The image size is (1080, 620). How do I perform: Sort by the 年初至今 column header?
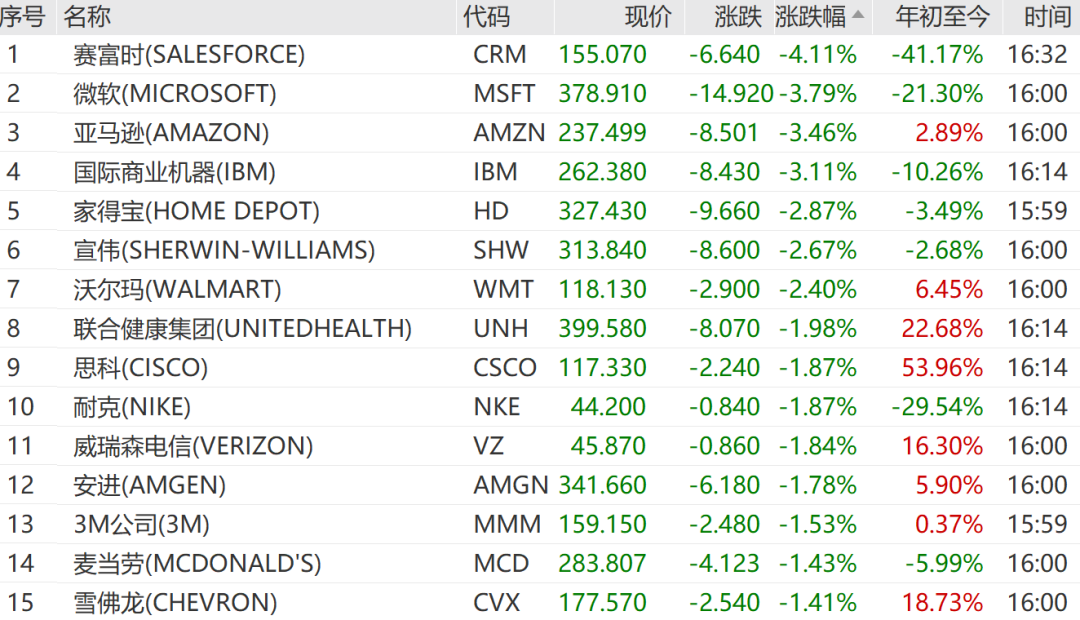[942, 16]
